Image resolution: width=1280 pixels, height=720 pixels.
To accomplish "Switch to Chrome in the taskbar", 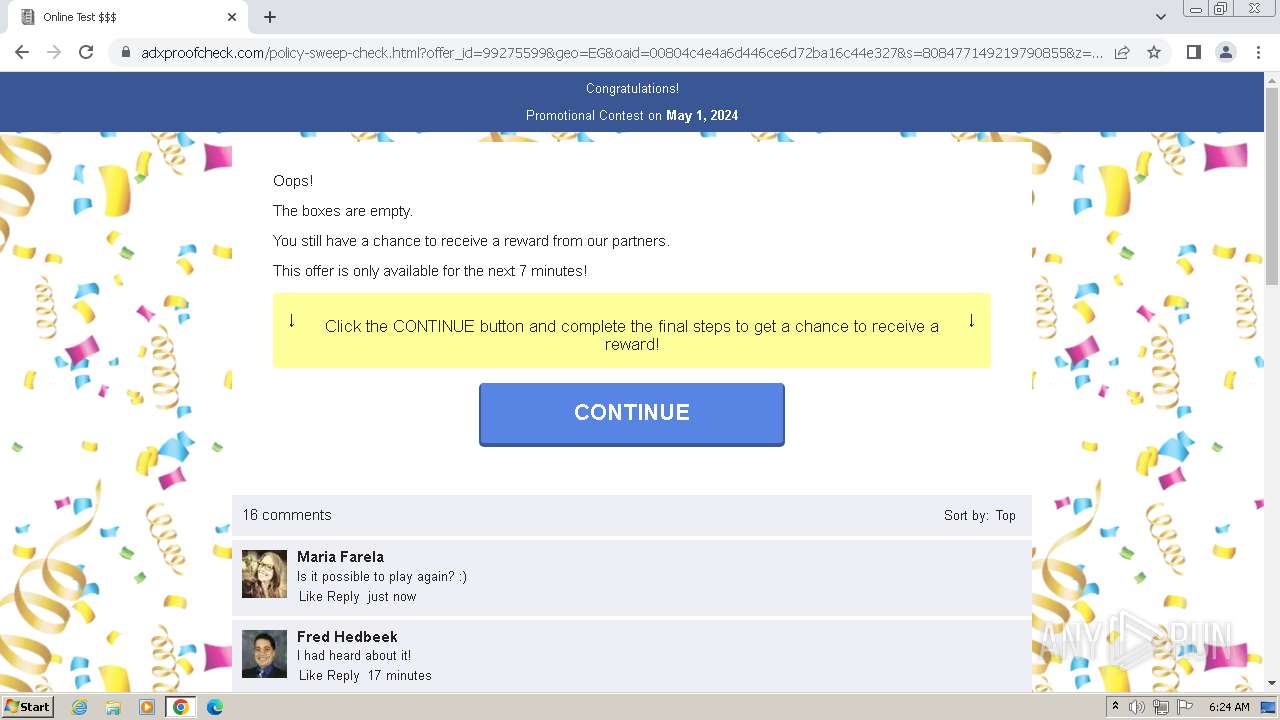I will click(181, 707).
